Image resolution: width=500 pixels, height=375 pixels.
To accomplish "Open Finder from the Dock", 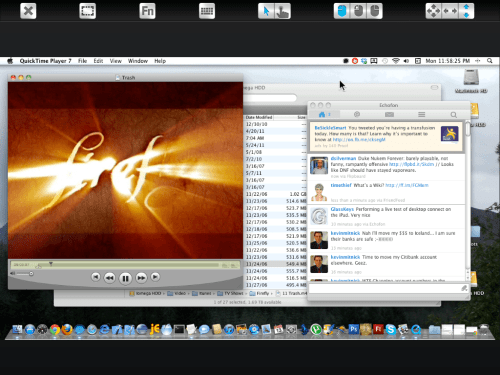I will coord(17,330).
